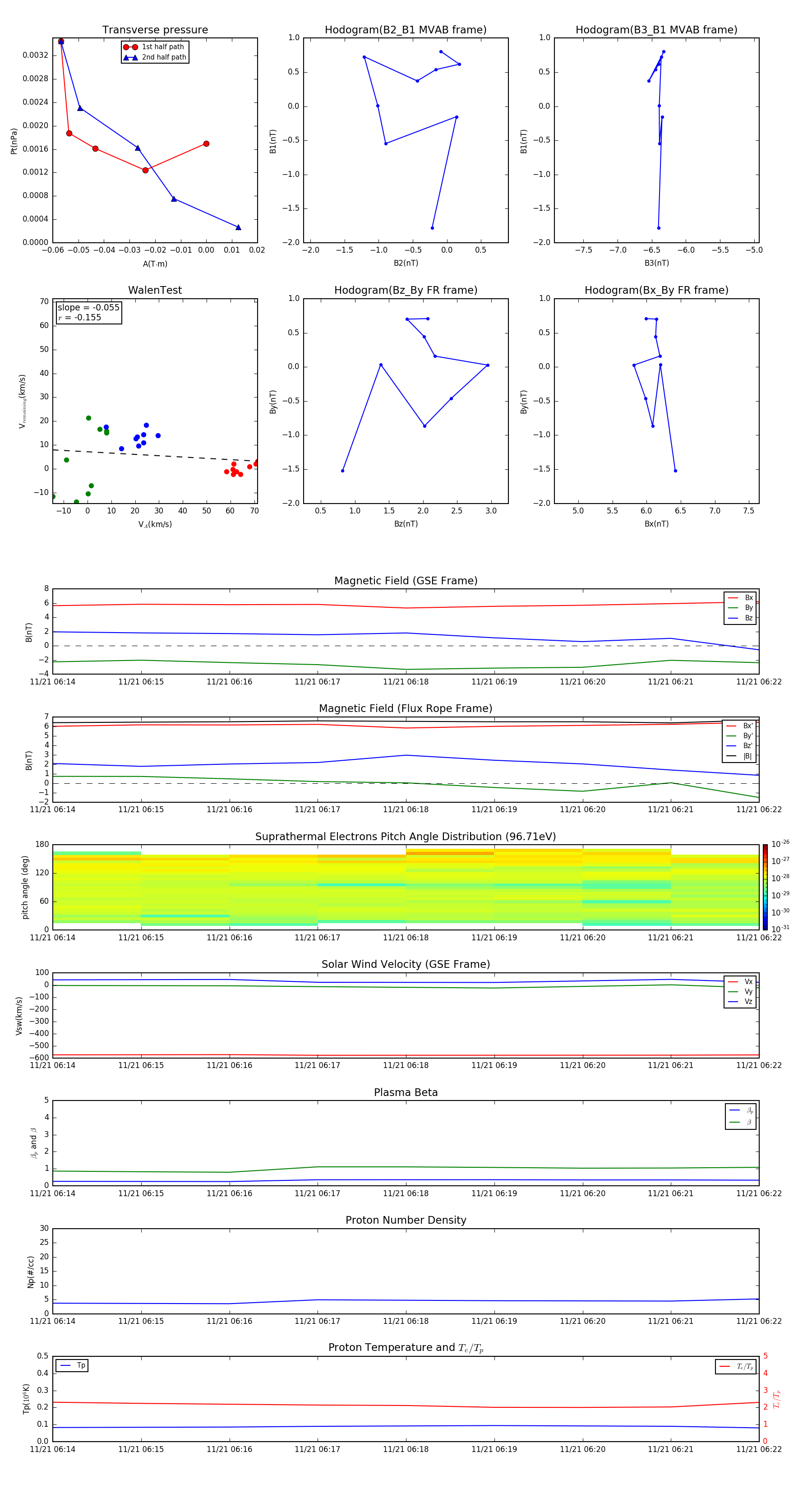Click the red 'Te/Tp' right axis label

(777, 1399)
